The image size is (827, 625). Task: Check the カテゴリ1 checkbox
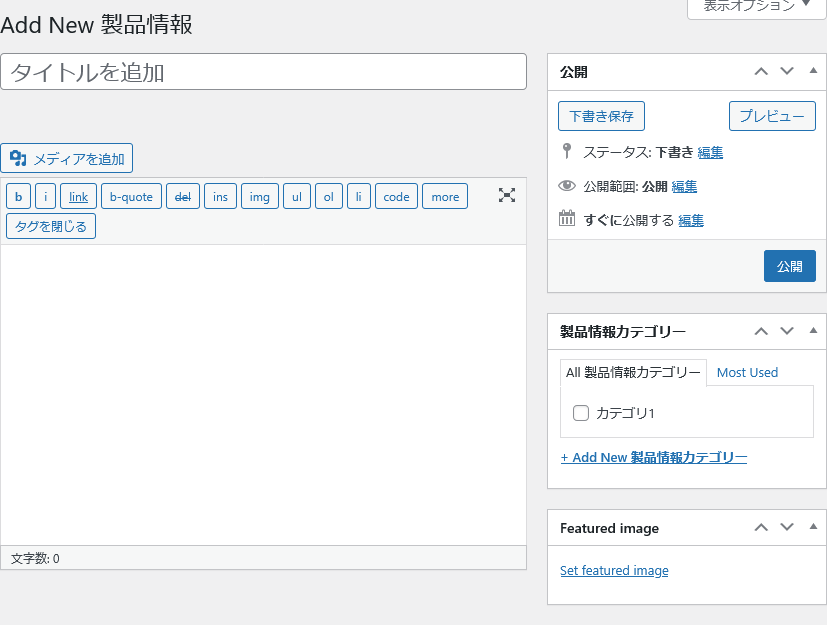[581, 413]
